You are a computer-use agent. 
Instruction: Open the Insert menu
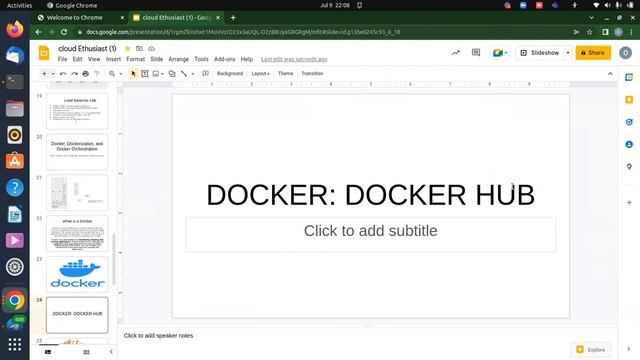113,59
